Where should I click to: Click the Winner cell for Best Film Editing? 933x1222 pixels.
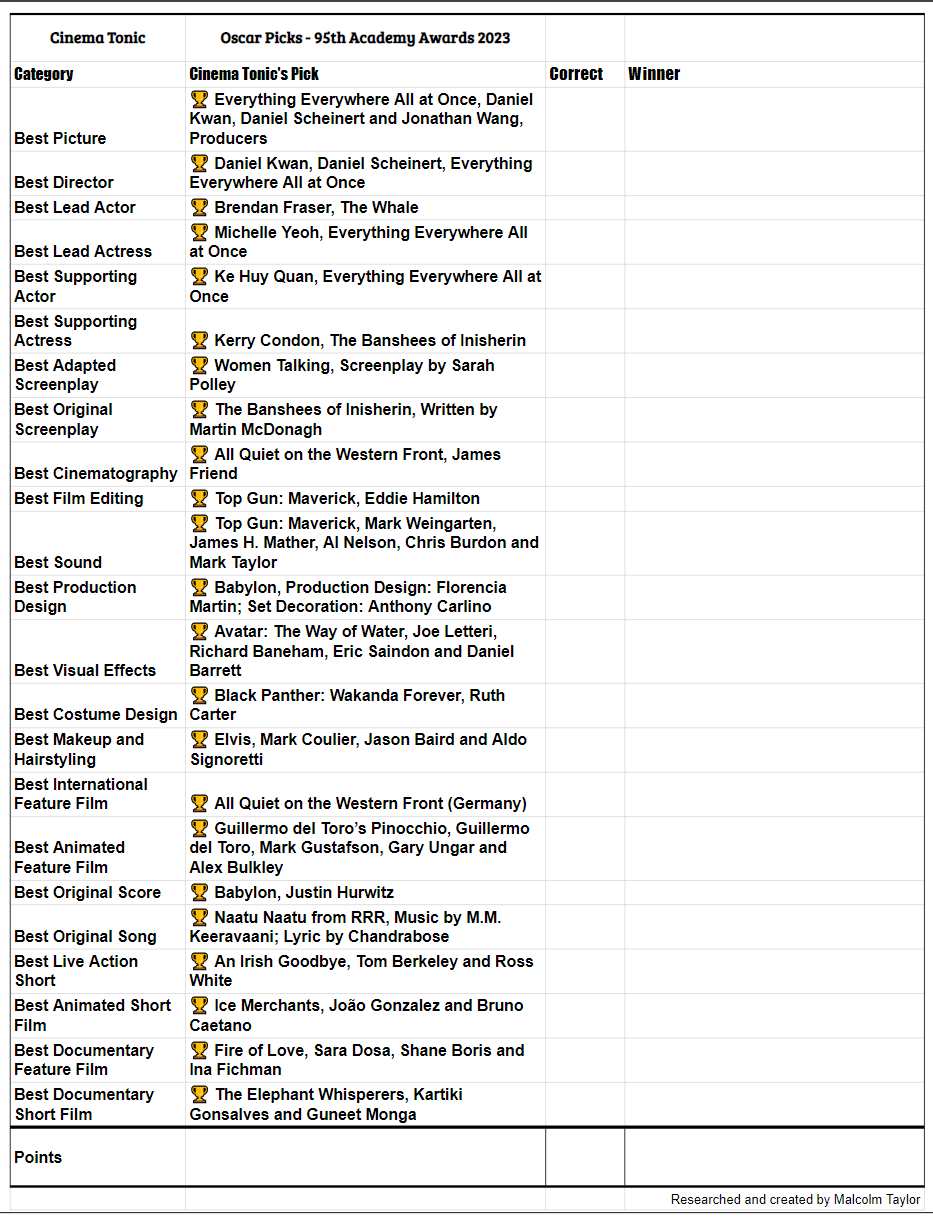point(774,498)
